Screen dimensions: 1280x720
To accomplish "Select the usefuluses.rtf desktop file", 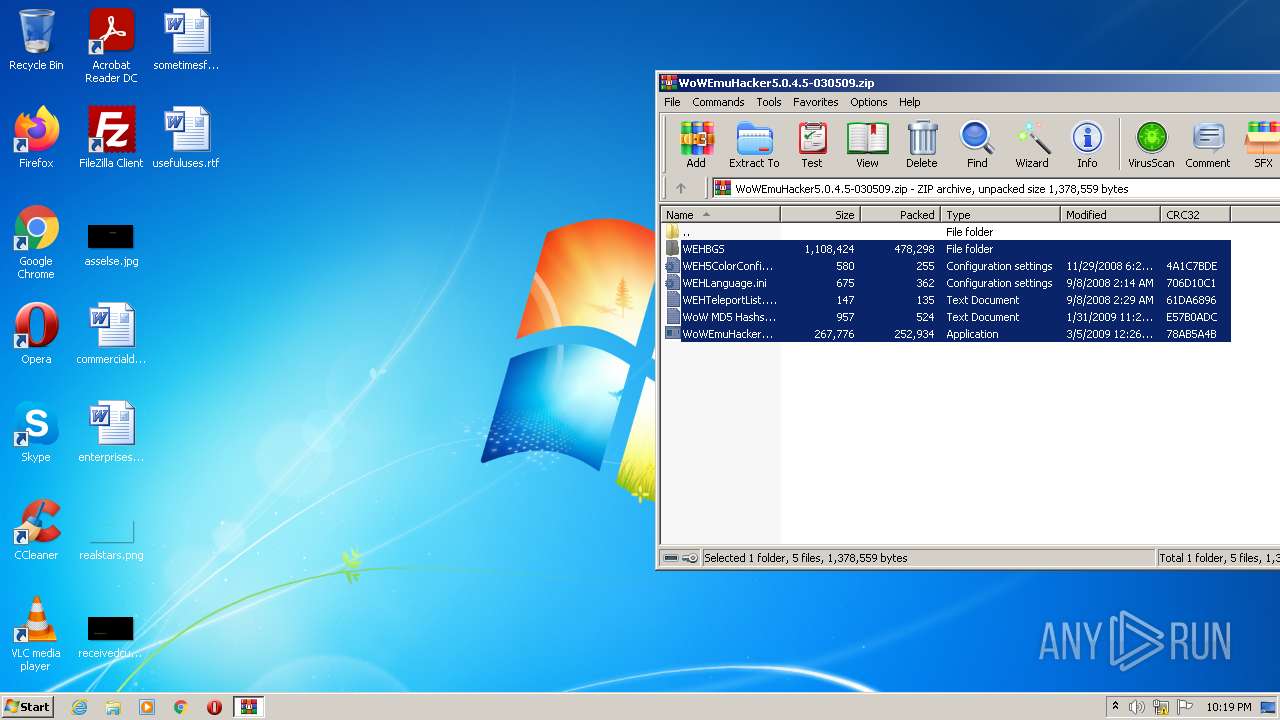I will 186,138.
